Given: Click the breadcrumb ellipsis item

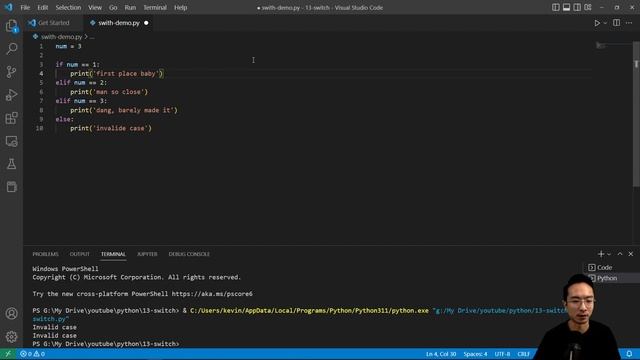Looking at the screenshot, I should [x=92, y=37].
